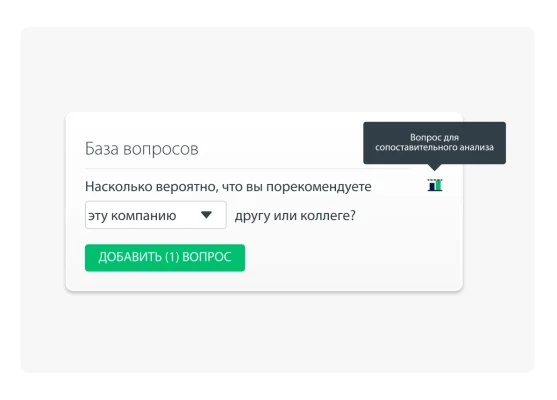This screenshot has width=557, height=400.
Task: Click the tooltip 'Вопрос для сопоставительного анализа'
Action: coord(434,143)
